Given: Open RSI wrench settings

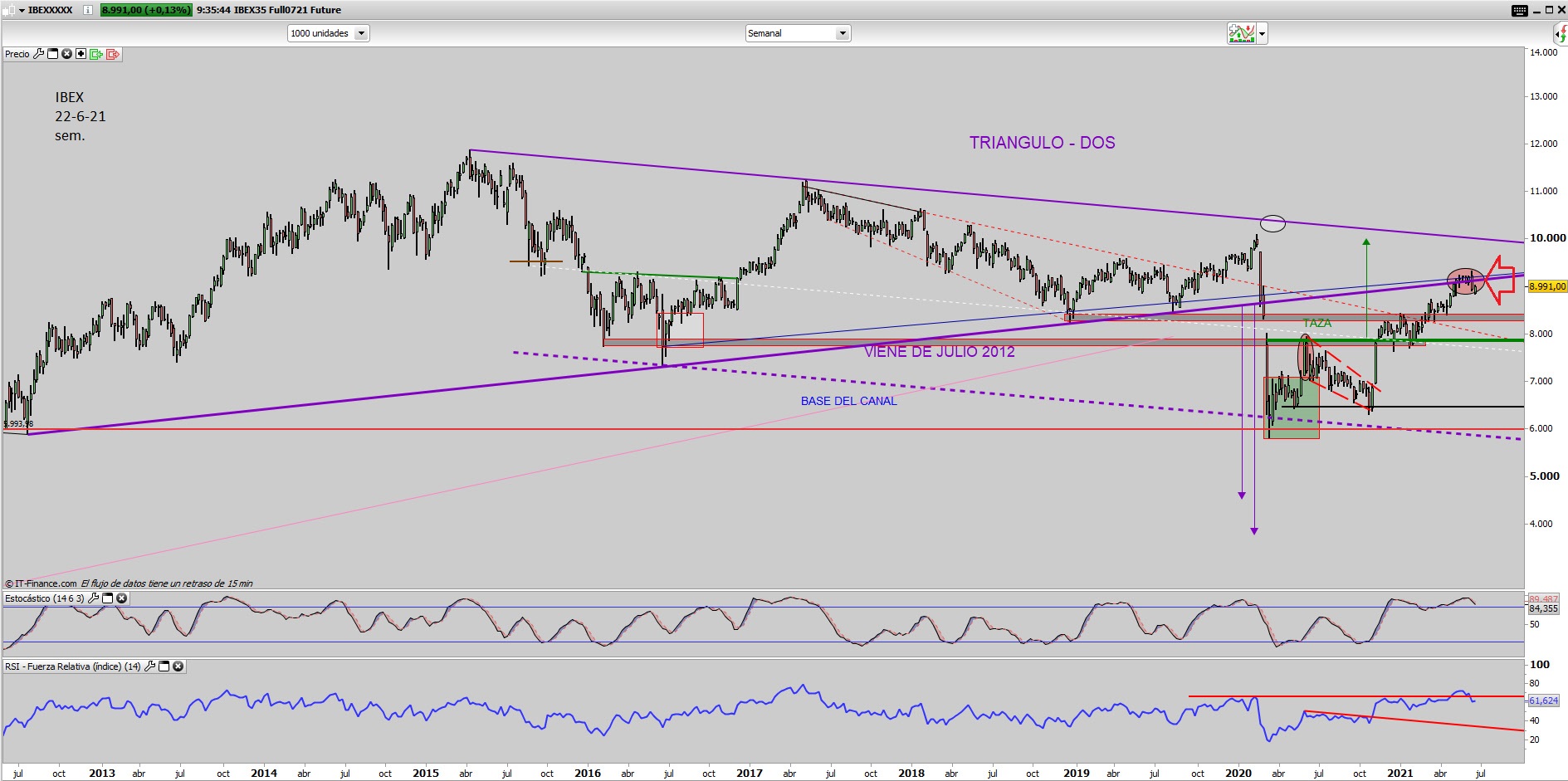Looking at the screenshot, I should 149,666.
